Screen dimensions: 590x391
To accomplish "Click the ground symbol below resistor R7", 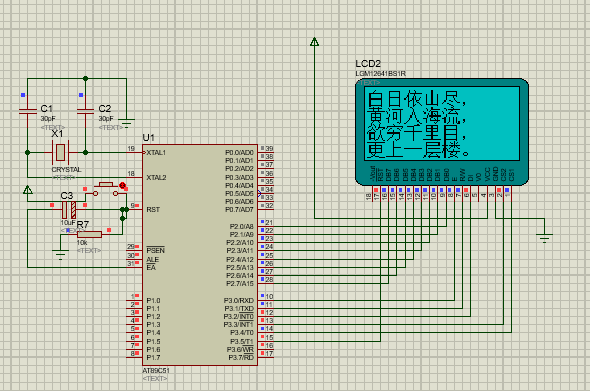I will 61,255.
